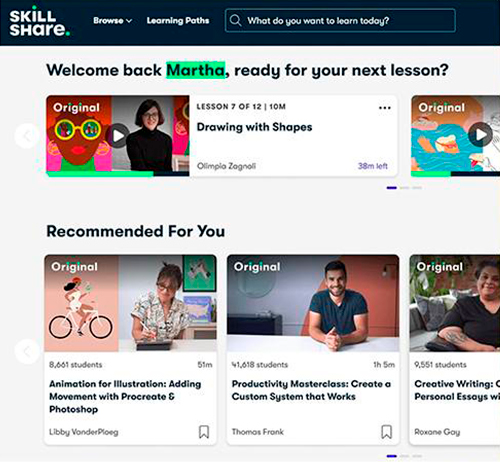Open instructor Olimpia Zagnoli's profile

(x=226, y=166)
